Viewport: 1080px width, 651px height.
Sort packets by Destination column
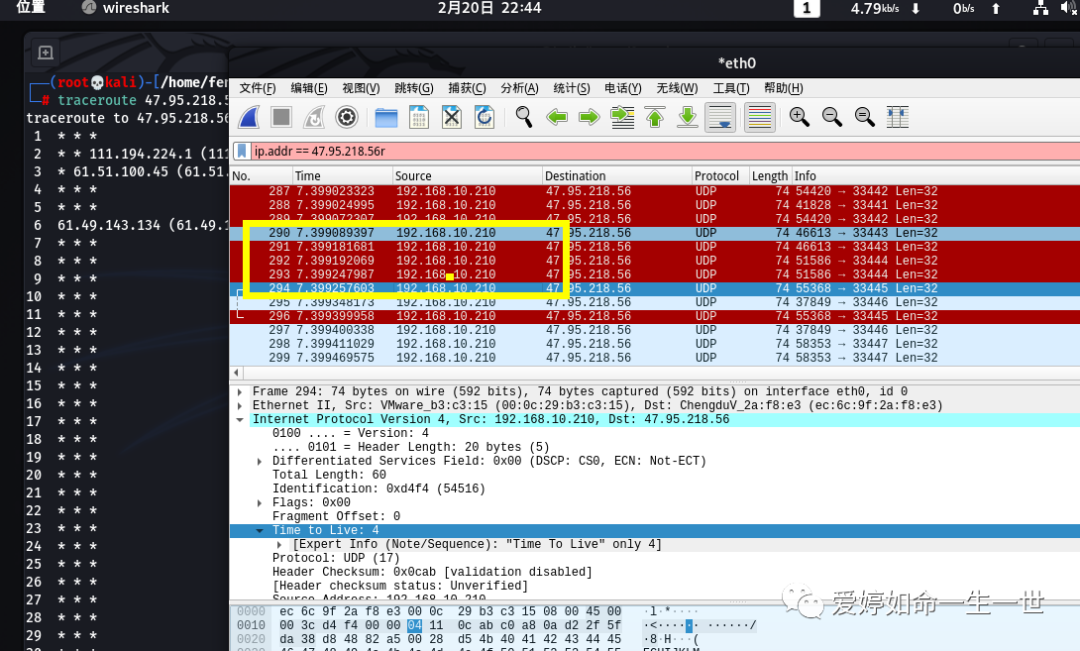coord(616,176)
